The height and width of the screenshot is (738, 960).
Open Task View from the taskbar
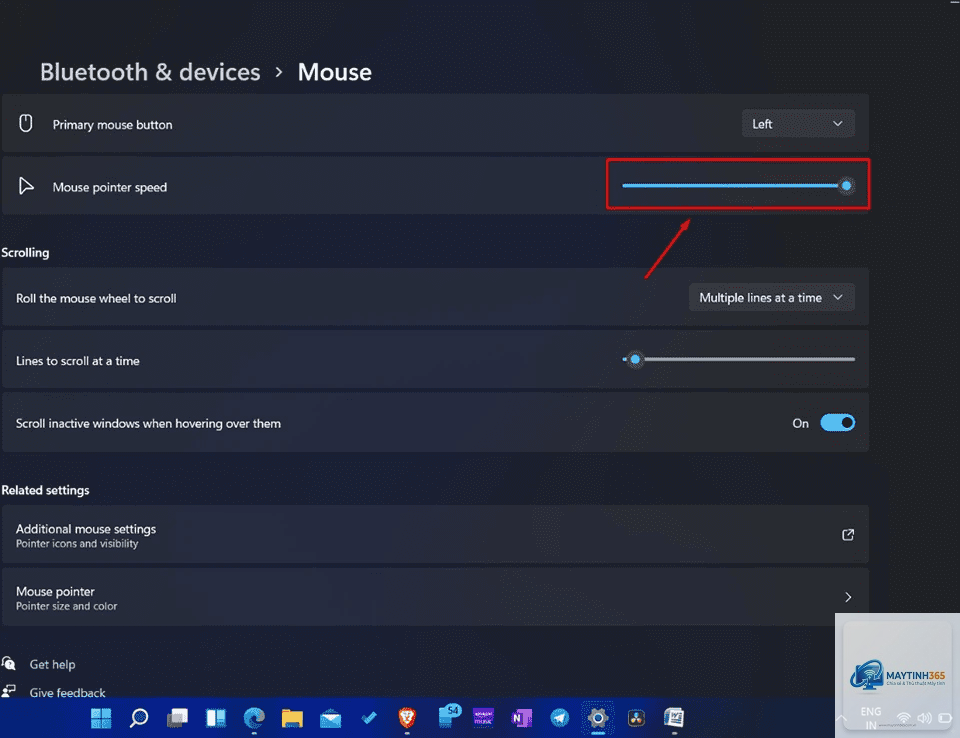(x=177, y=718)
